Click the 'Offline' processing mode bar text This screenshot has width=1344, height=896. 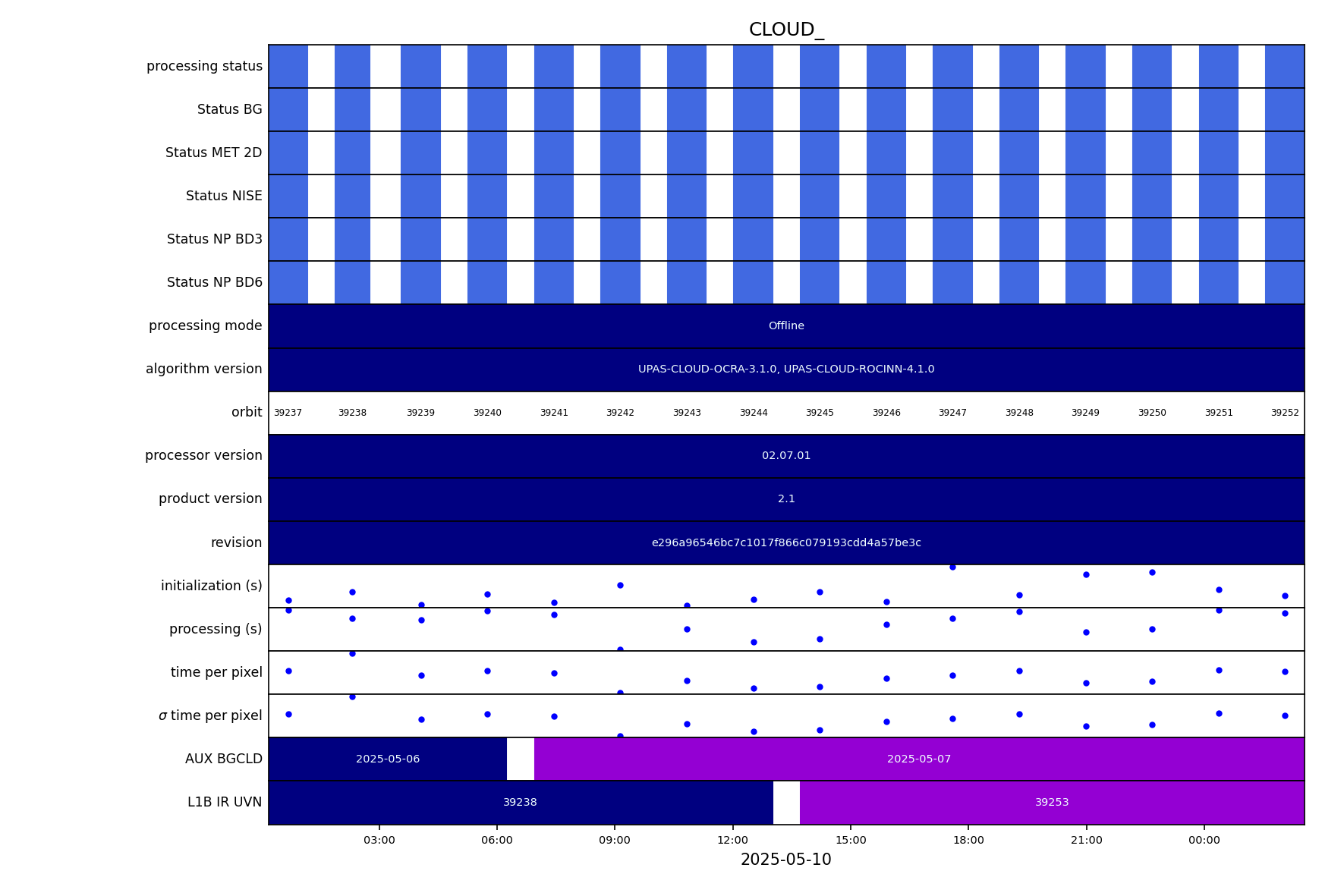(786, 325)
